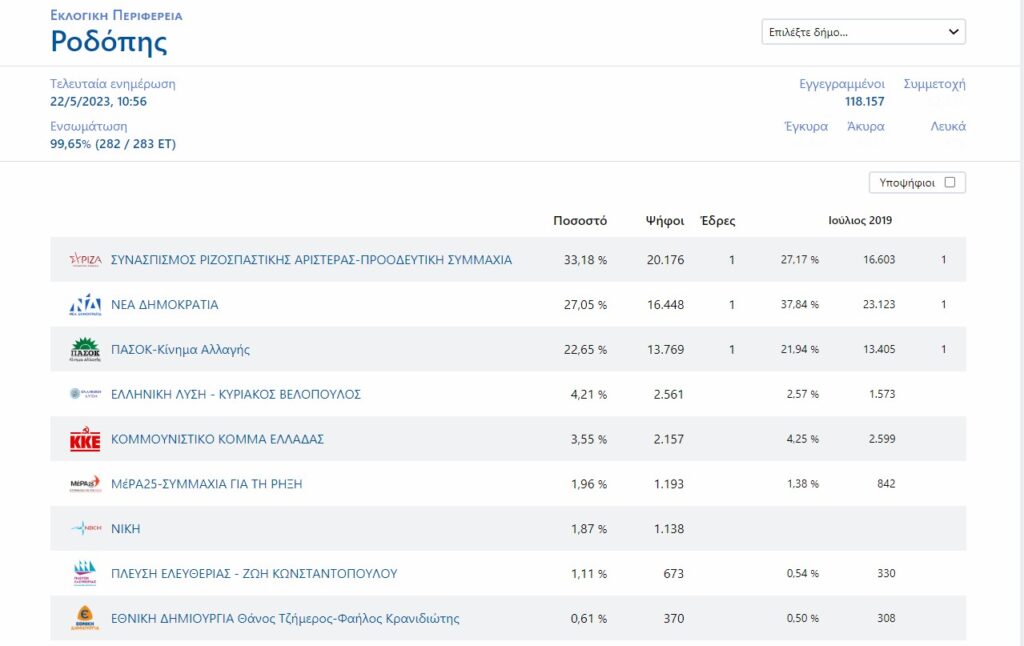Enable the Υποψήφιοι checkbox
Viewport: 1024px width, 646px height.
pos(950,183)
